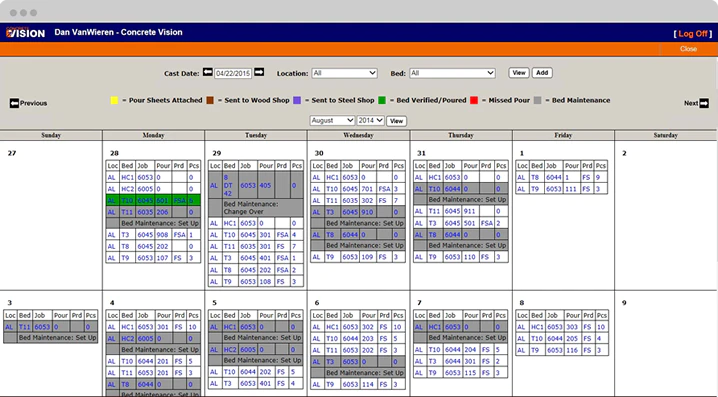Click the Concrete Vision logo
The image size is (718, 397).
tap(26, 33)
